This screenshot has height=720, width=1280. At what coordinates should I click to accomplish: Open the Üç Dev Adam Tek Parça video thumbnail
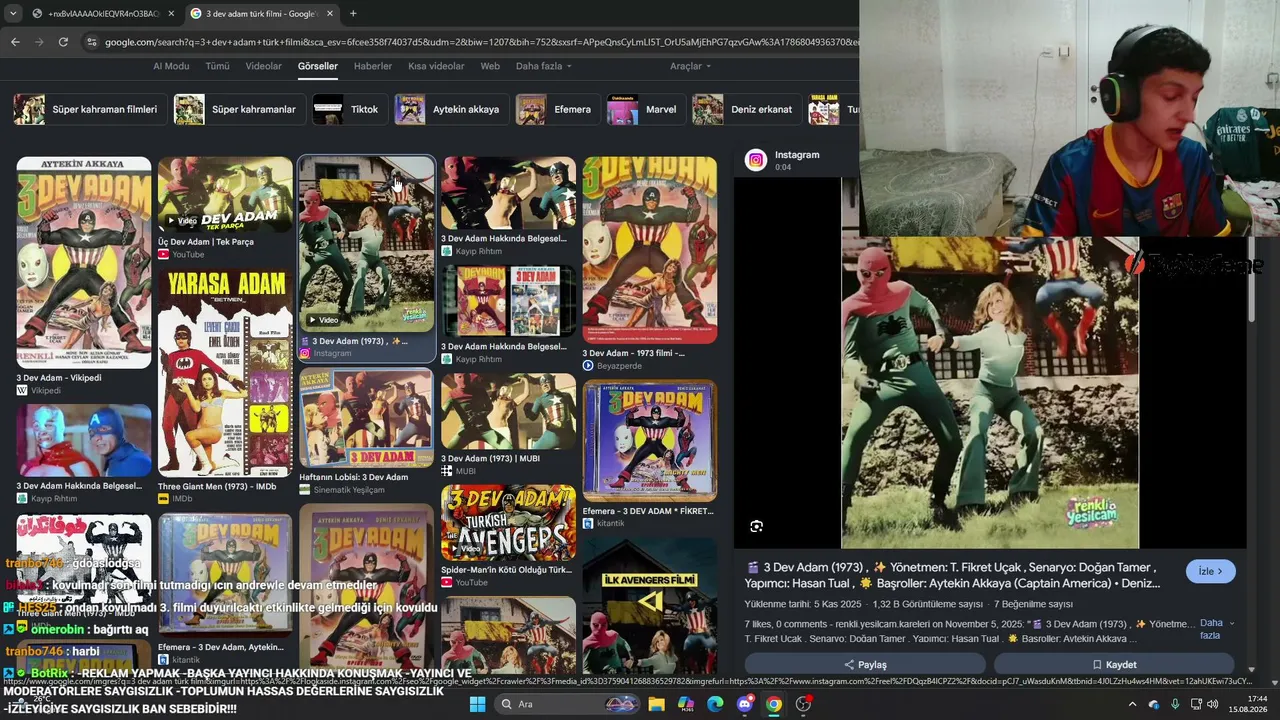click(x=225, y=194)
